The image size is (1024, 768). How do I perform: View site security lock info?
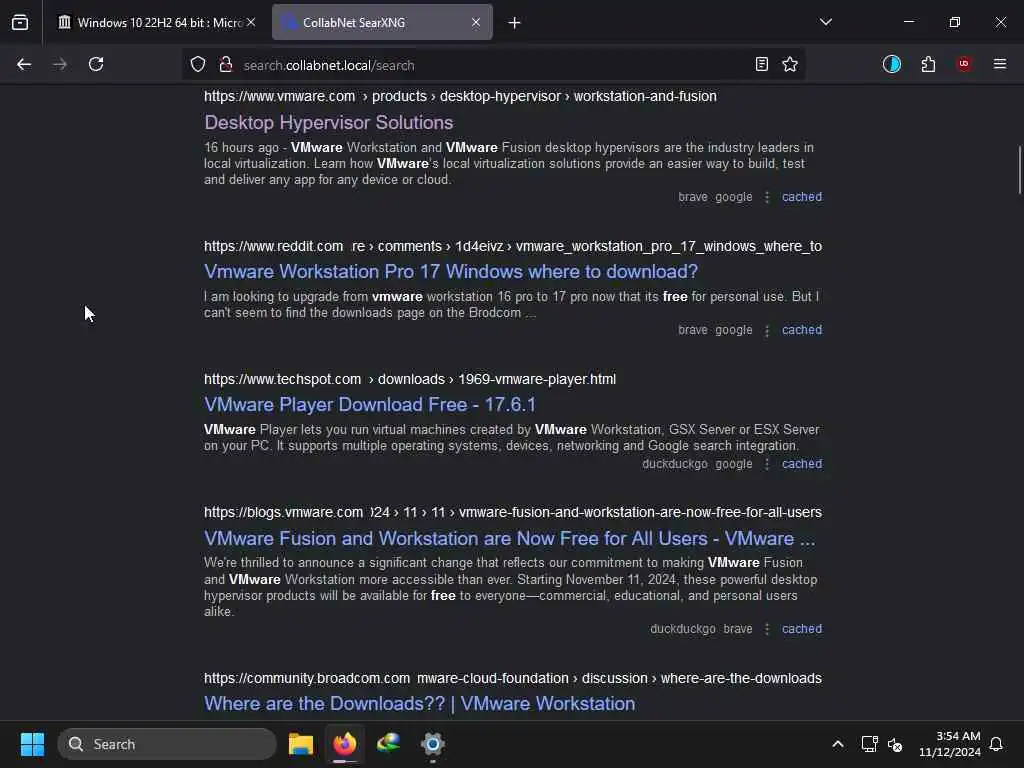226,64
